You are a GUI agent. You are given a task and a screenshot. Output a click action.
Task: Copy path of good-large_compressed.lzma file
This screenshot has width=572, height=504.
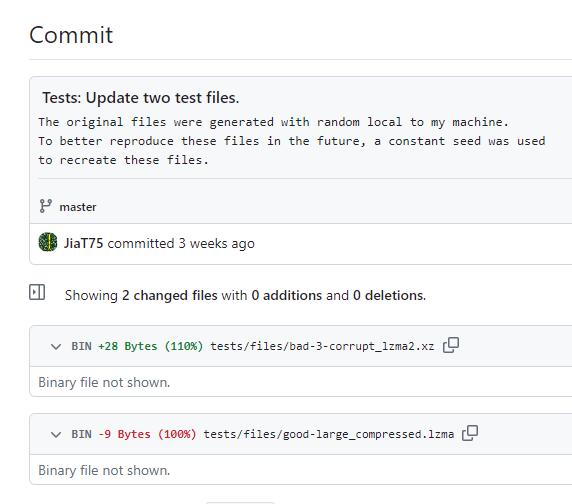coord(470,433)
